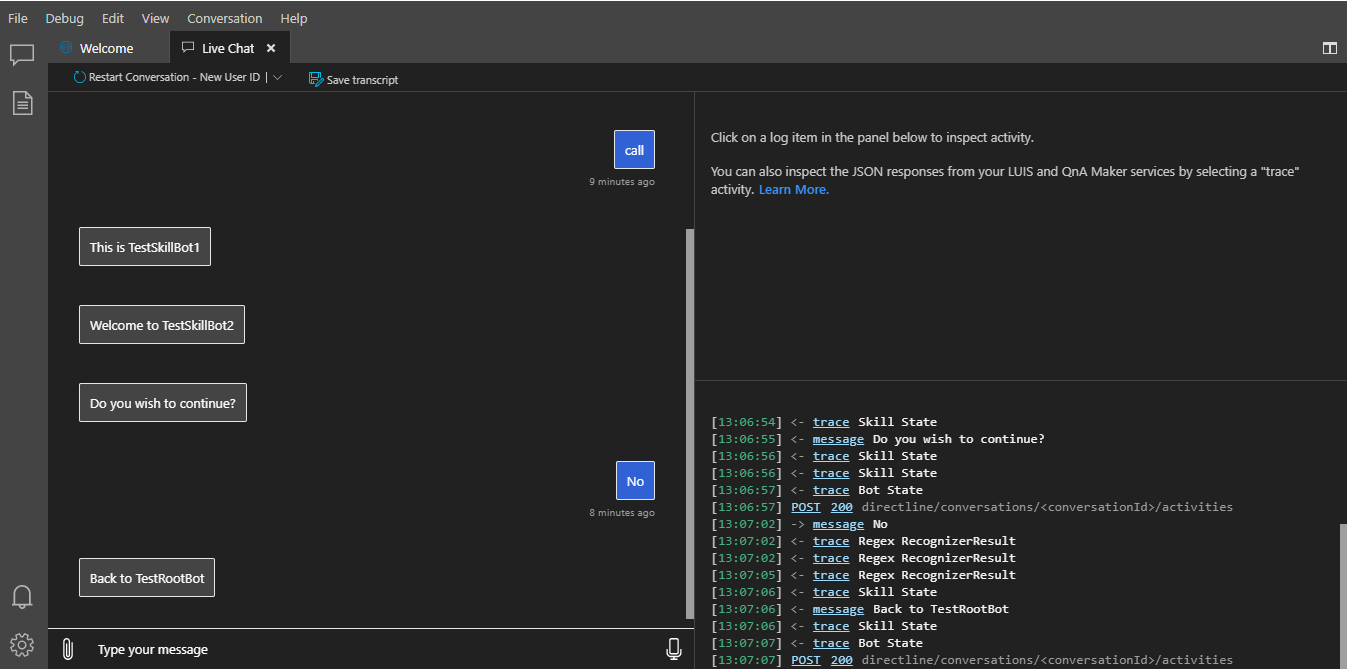Activate the microphone icon
The image size is (1347, 669).
(x=674, y=648)
